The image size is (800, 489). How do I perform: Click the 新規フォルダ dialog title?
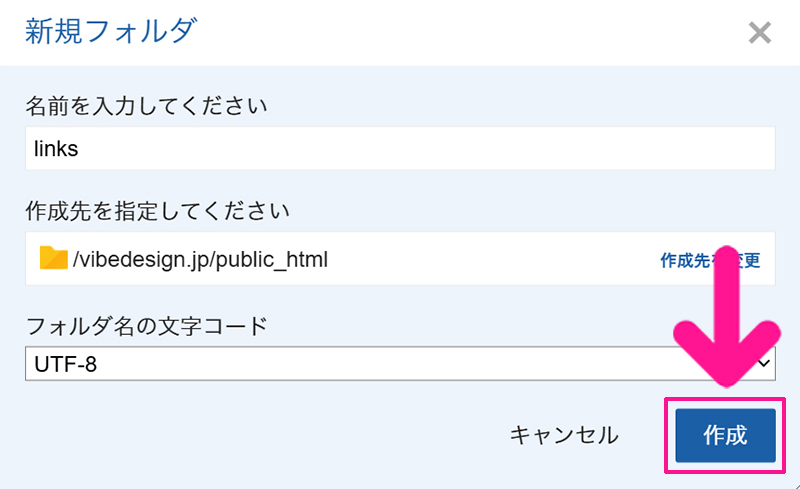click(109, 31)
